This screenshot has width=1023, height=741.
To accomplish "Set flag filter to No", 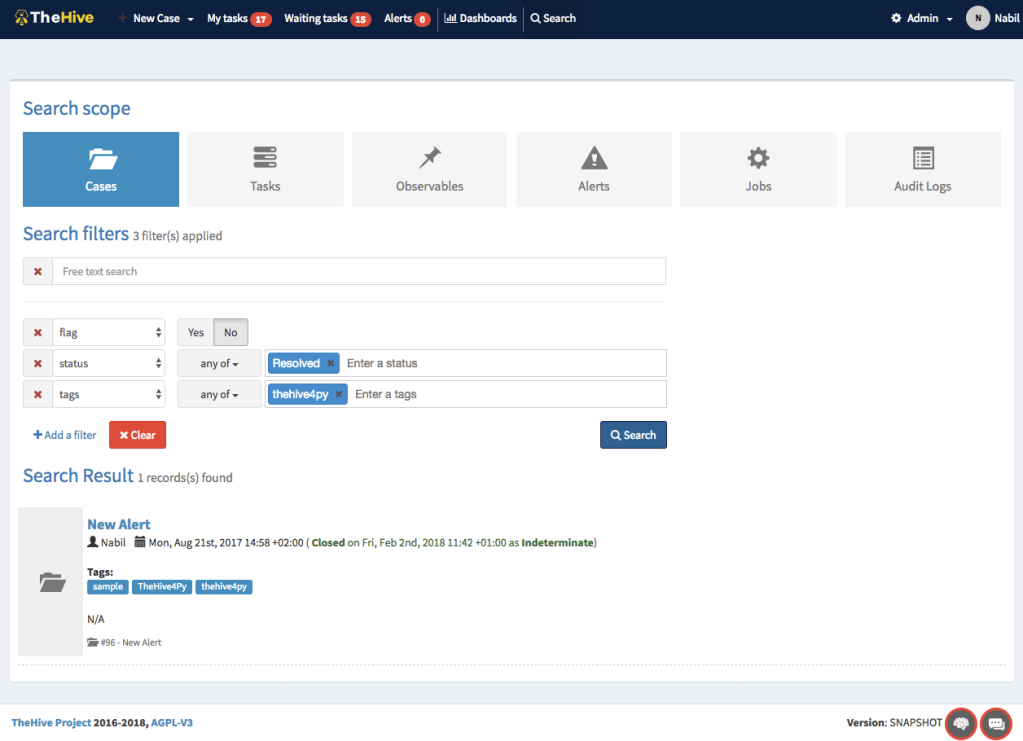I will [231, 332].
